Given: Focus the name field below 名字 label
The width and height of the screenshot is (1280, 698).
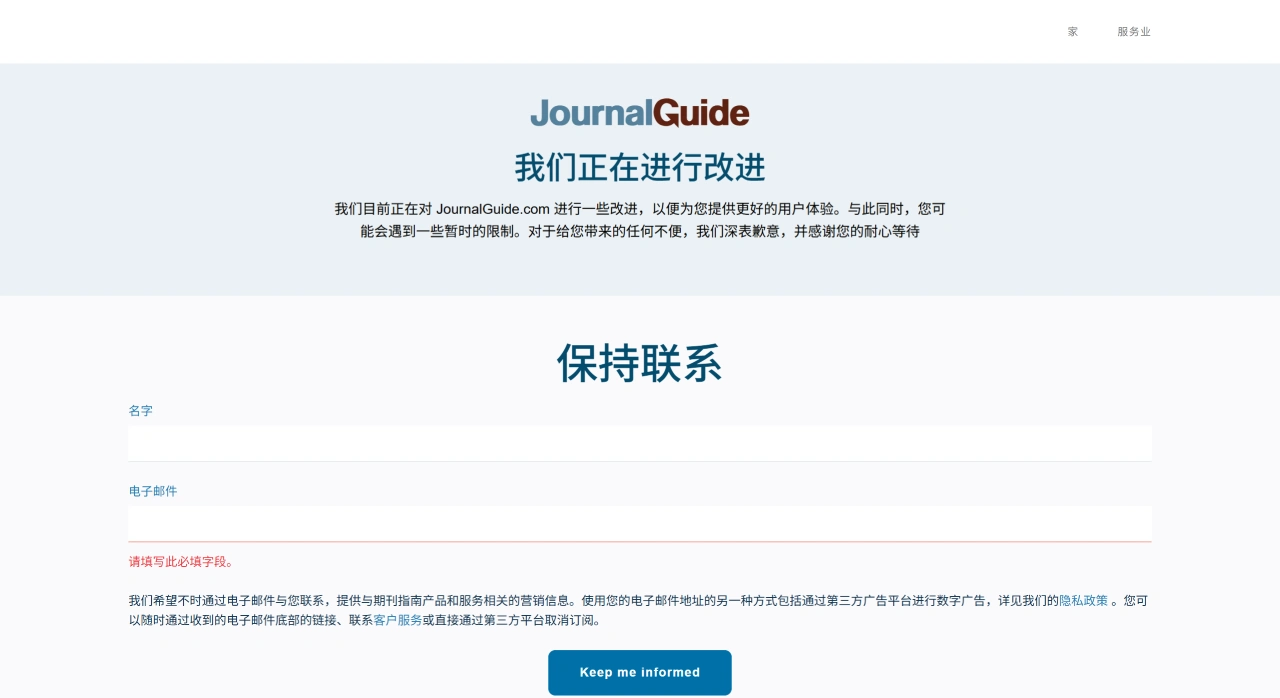Looking at the screenshot, I should coord(639,442).
